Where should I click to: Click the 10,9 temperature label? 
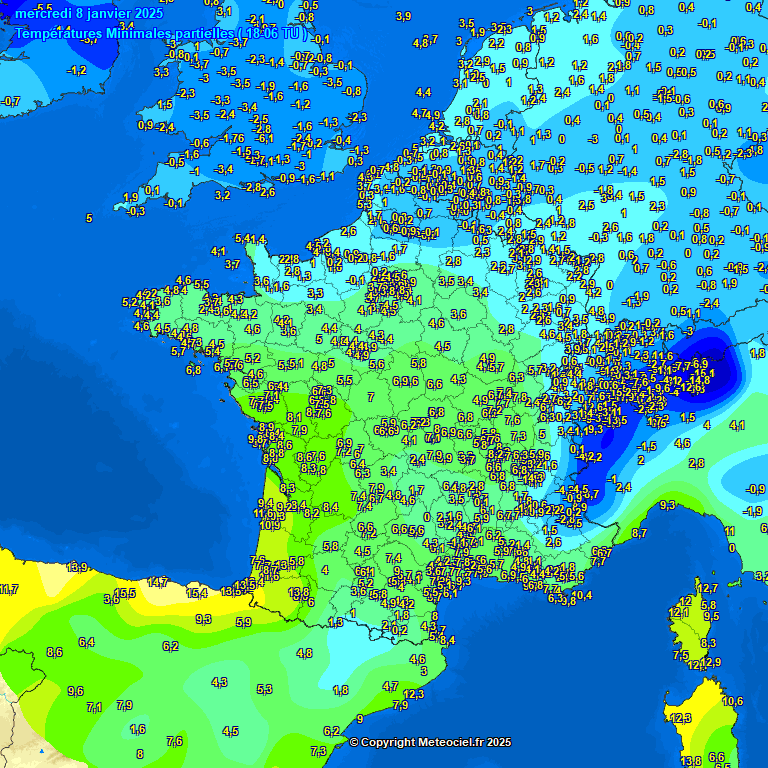coord(270,525)
